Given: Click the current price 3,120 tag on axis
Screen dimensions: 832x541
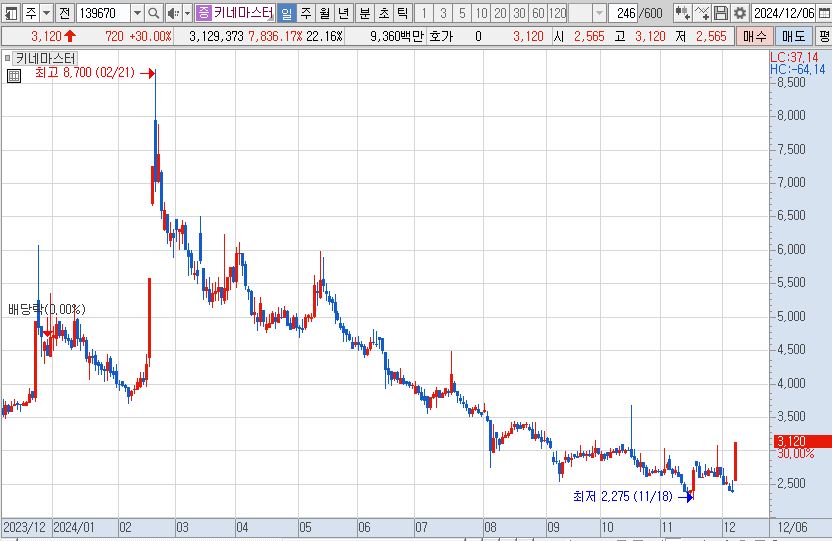Looking at the screenshot, I should click(x=802, y=441).
